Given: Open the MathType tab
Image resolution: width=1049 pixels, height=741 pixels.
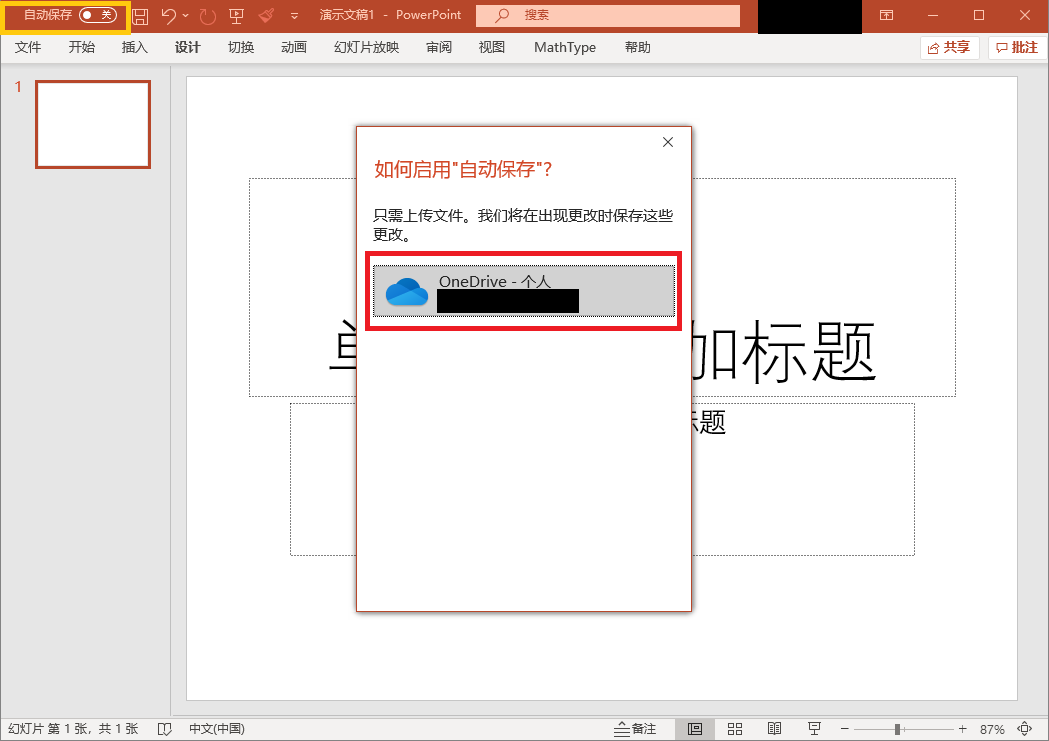Looking at the screenshot, I should tap(565, 47).
